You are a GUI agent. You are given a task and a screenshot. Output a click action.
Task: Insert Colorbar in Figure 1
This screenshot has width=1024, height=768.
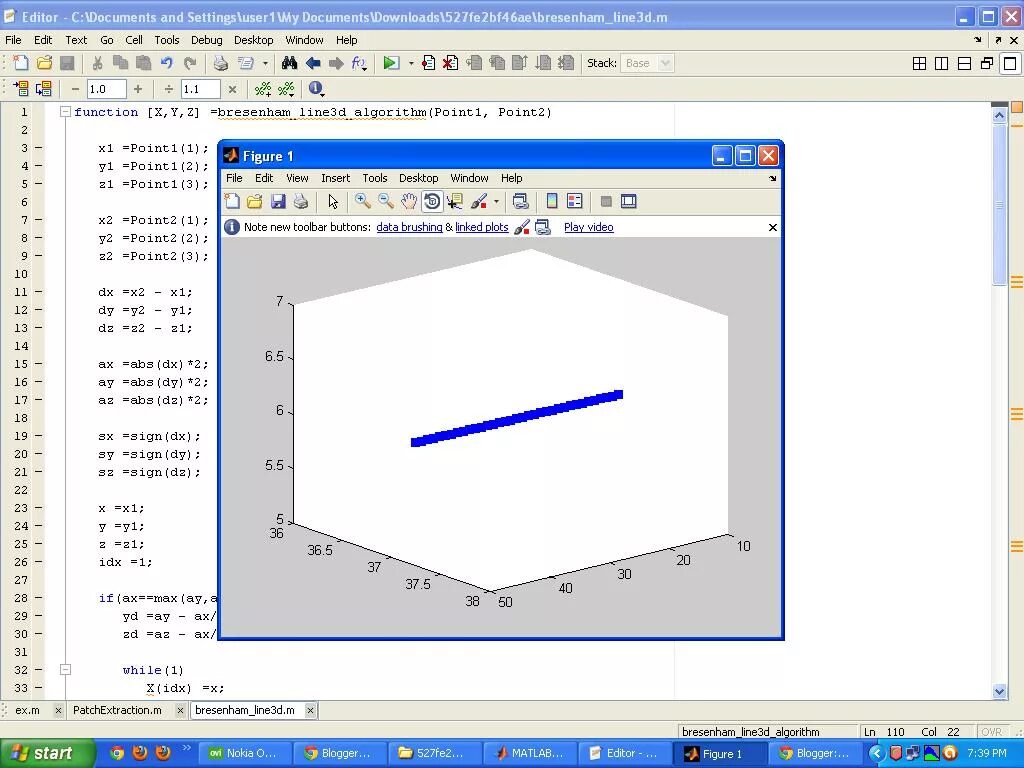point(552,201)
